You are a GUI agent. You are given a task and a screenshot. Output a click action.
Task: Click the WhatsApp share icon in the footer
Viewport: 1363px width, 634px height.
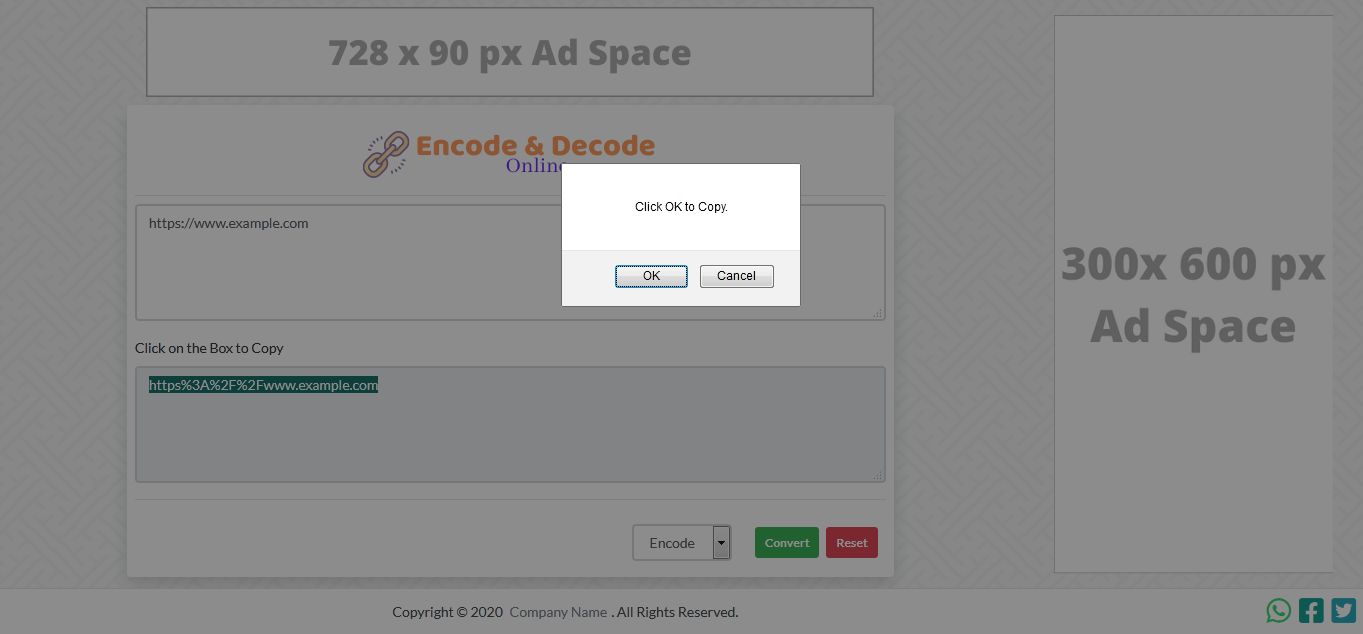tap(1277, 610)
